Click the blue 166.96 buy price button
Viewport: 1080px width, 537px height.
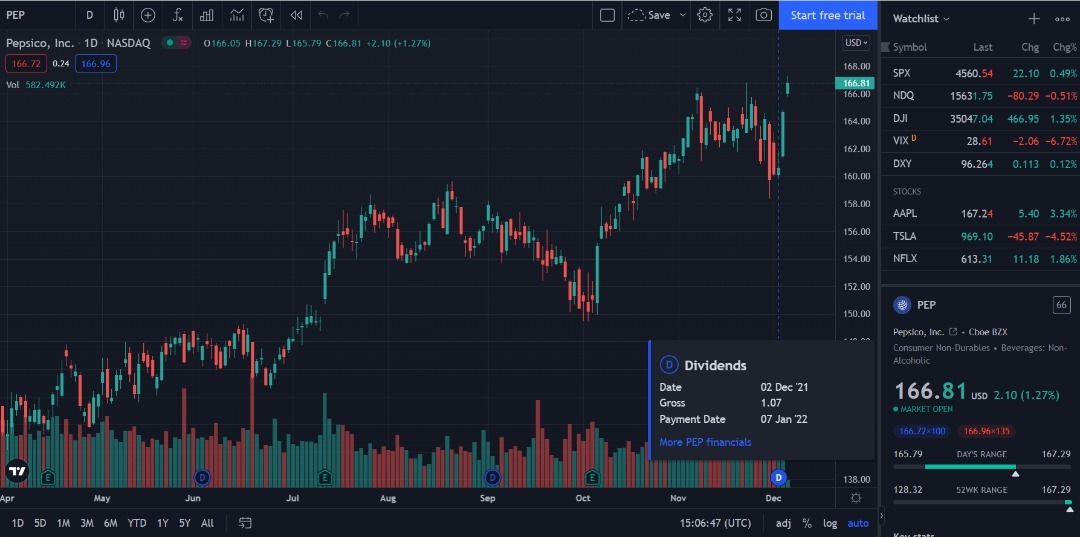(x=96, y=64)
